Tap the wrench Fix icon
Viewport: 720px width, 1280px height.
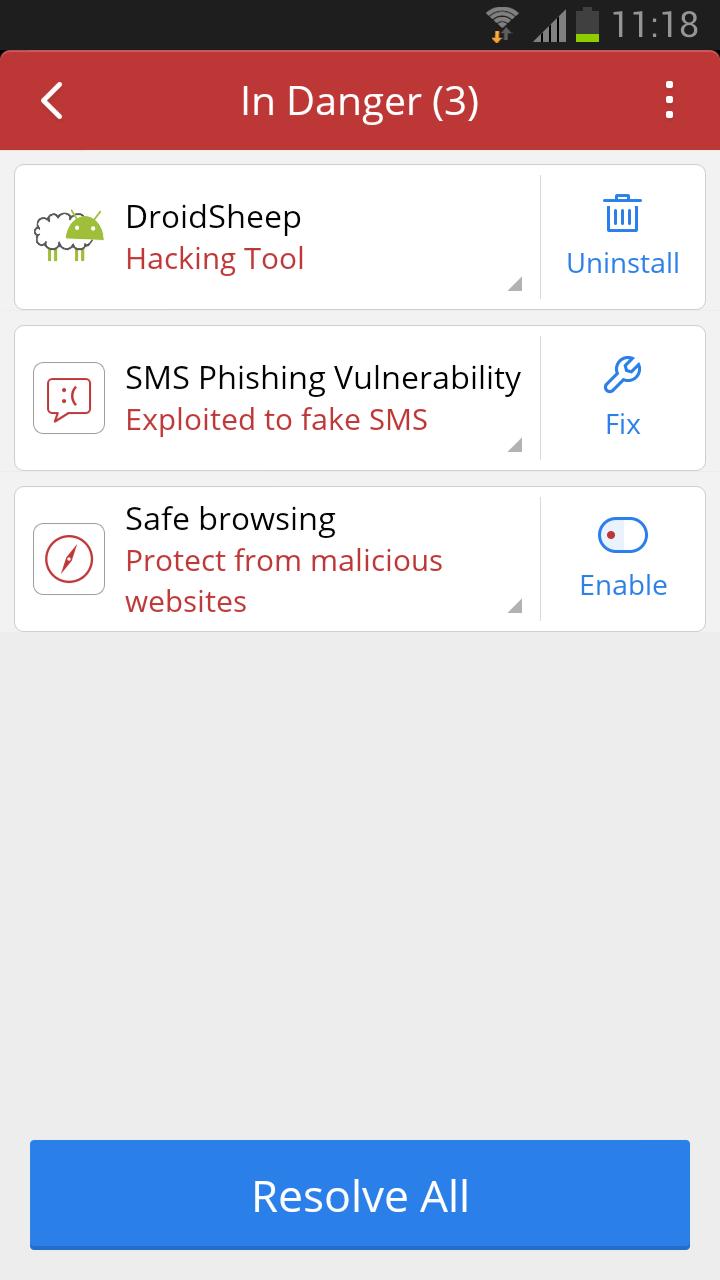pos(622,375)
